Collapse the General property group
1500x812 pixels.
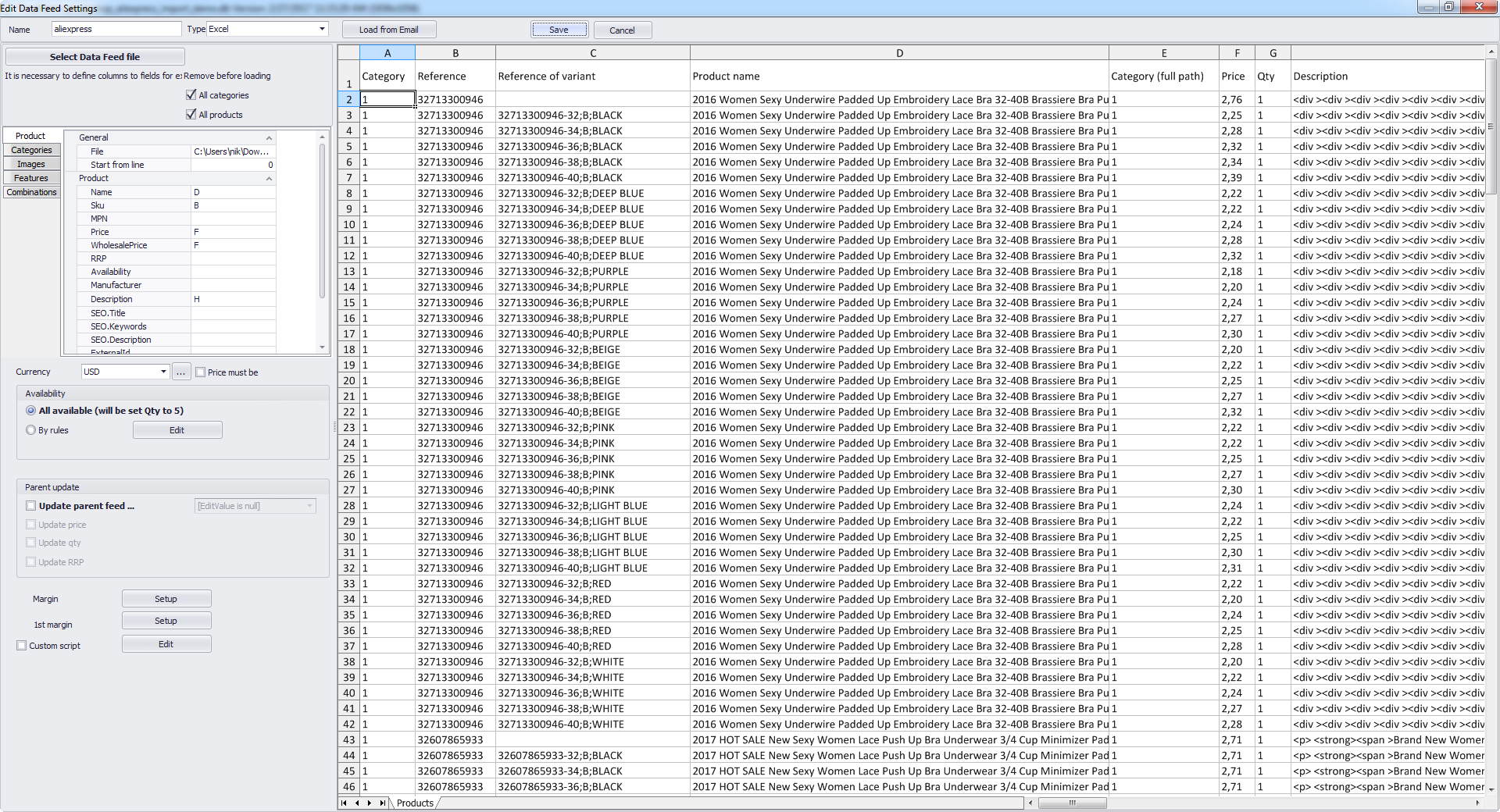(269, 137)
